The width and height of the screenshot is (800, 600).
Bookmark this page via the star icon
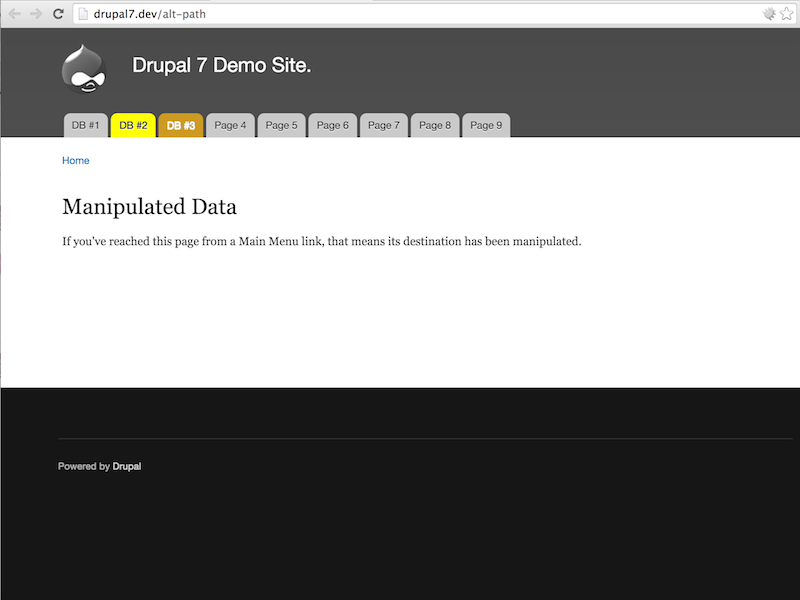(x=786, y=14)
